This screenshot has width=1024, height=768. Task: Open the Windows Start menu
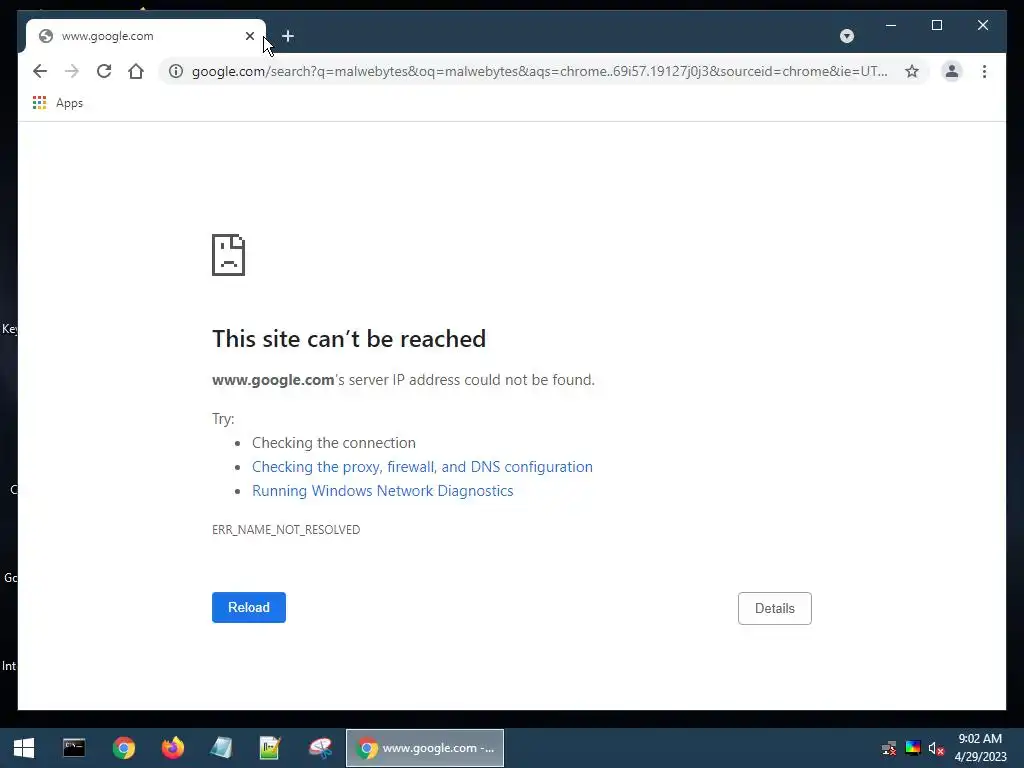(24, 748)
